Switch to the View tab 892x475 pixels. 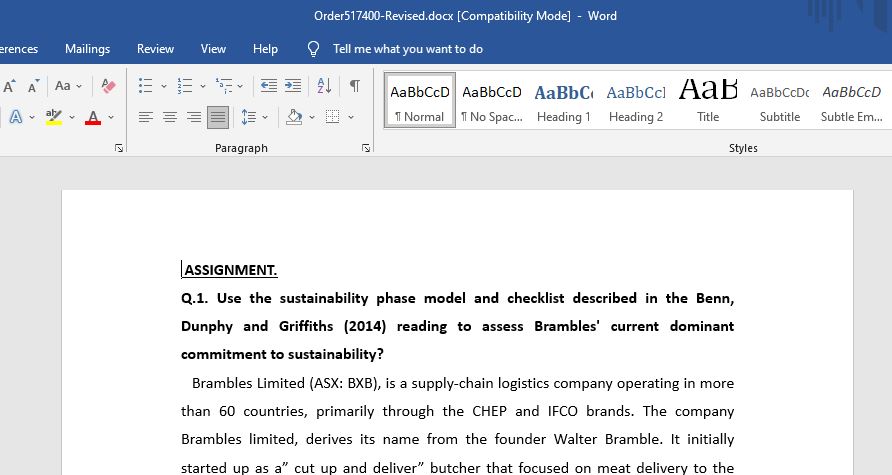tap(213, 49)
